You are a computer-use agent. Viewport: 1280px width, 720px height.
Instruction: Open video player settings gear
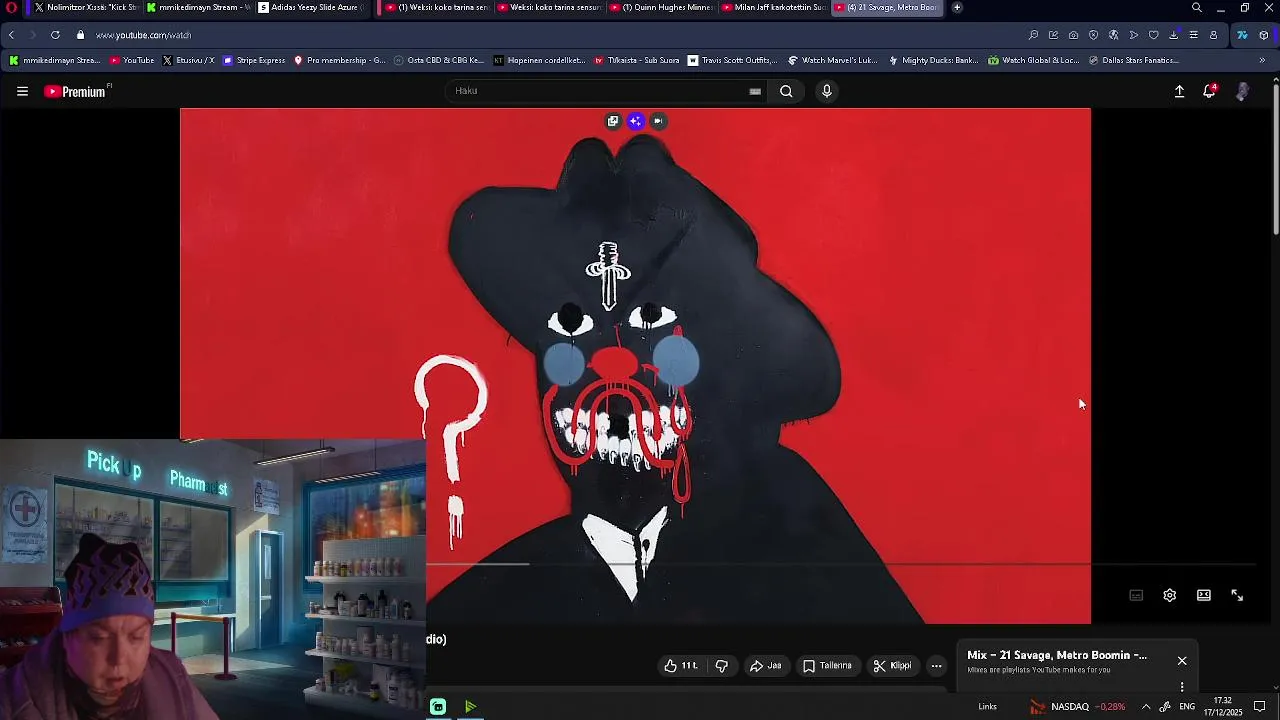click(1169, 595)
